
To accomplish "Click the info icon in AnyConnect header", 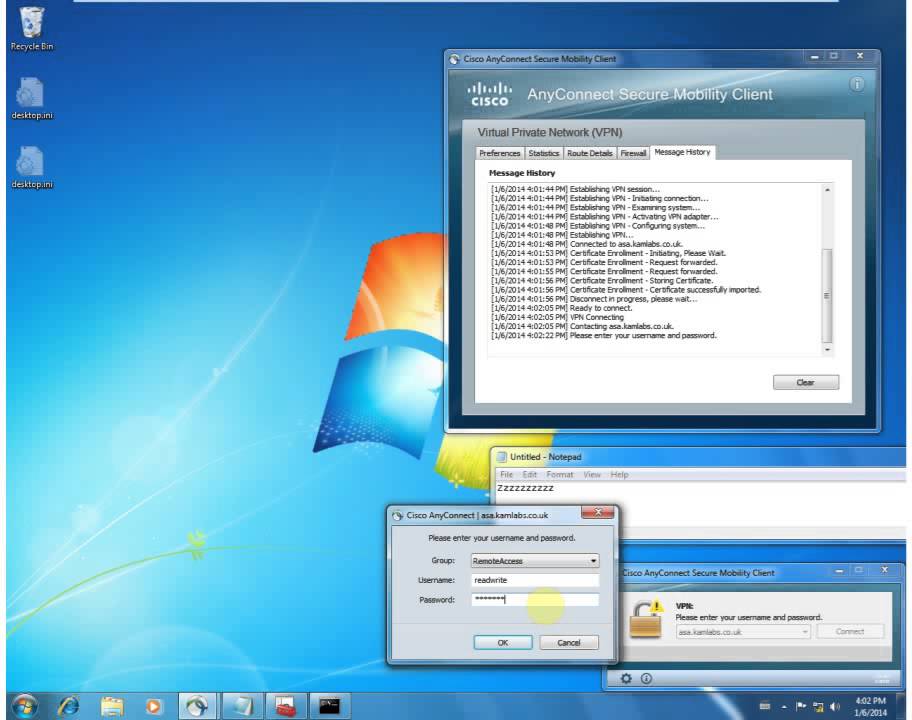I will coord(856,84).
